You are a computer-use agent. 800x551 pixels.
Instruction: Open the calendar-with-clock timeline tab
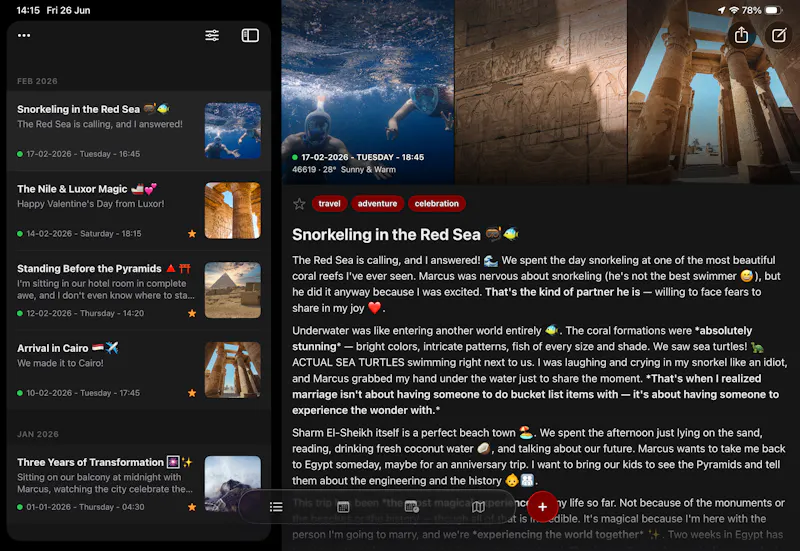[x=411, y=507]
